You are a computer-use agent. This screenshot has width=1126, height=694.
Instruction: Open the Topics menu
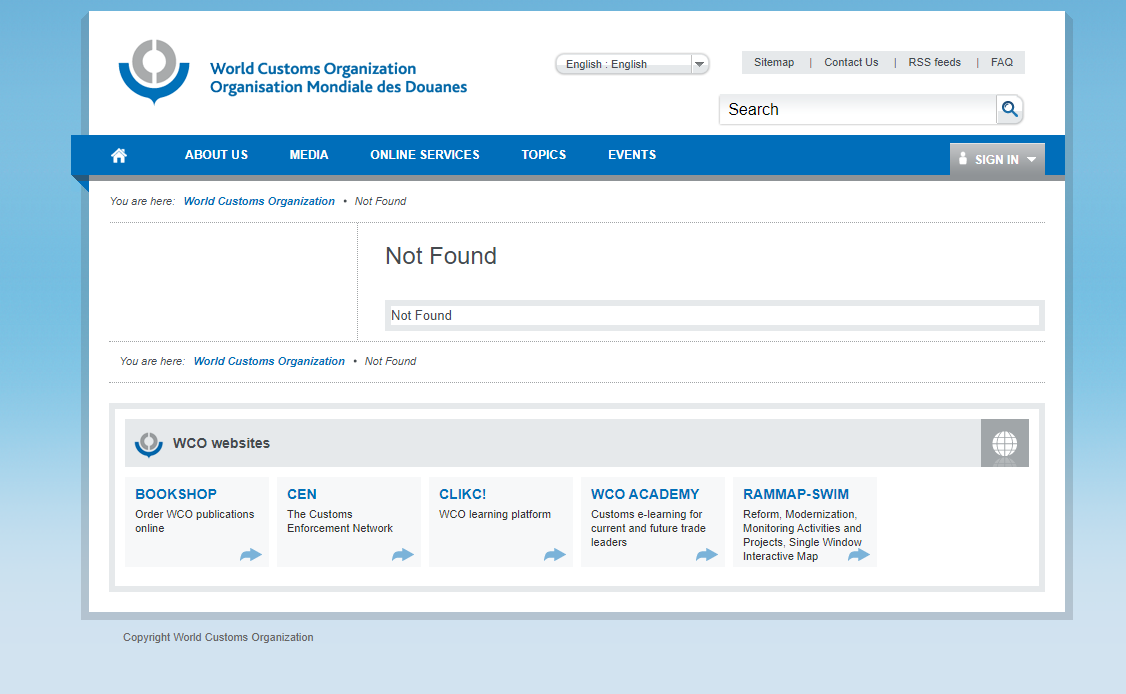[544, 154]
